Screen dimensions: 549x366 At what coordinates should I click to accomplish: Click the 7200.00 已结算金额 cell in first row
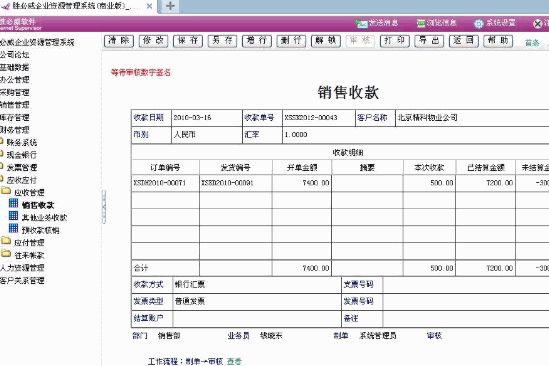pyautogui.click(x=486, y=183)
